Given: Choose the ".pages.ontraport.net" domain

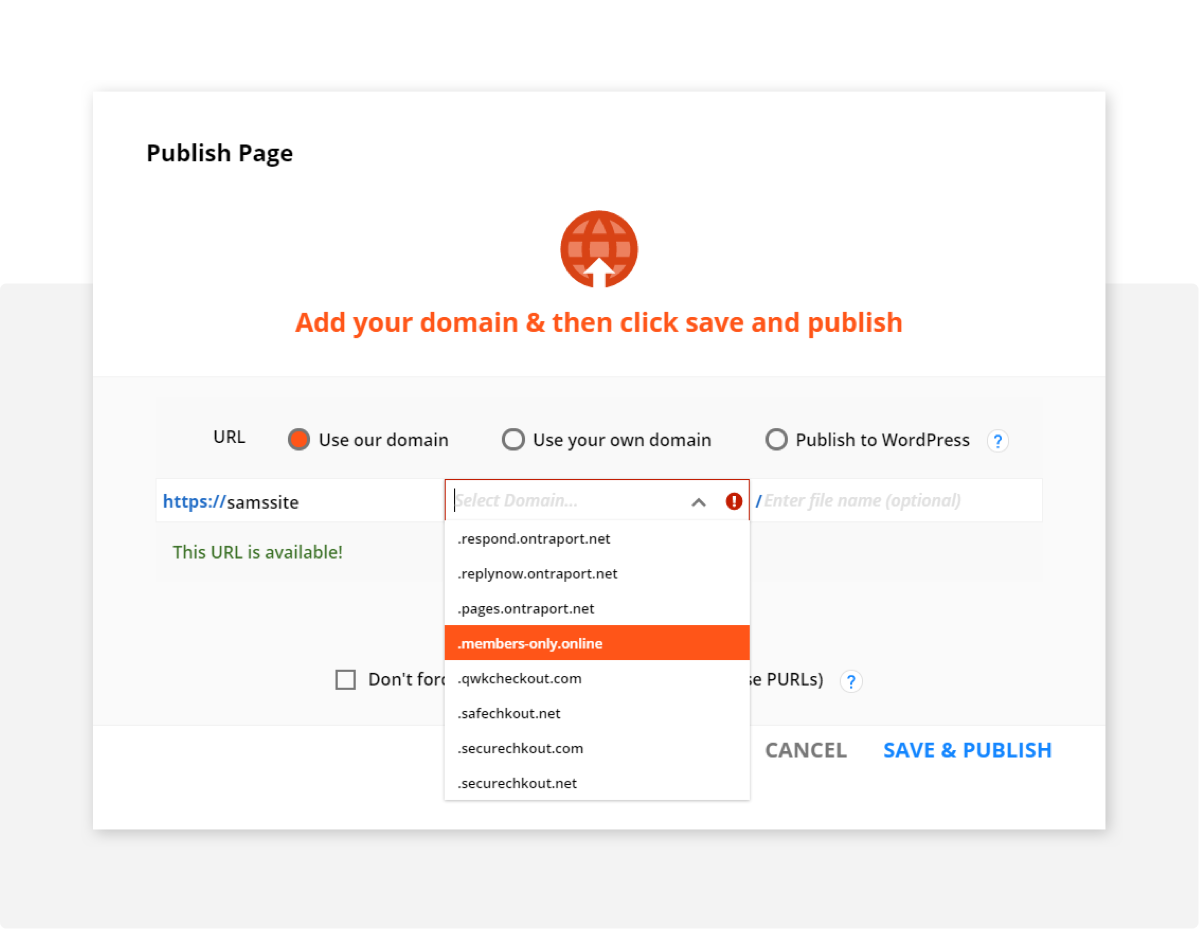Looking at the screenshot, I should [x=526, y=608].
